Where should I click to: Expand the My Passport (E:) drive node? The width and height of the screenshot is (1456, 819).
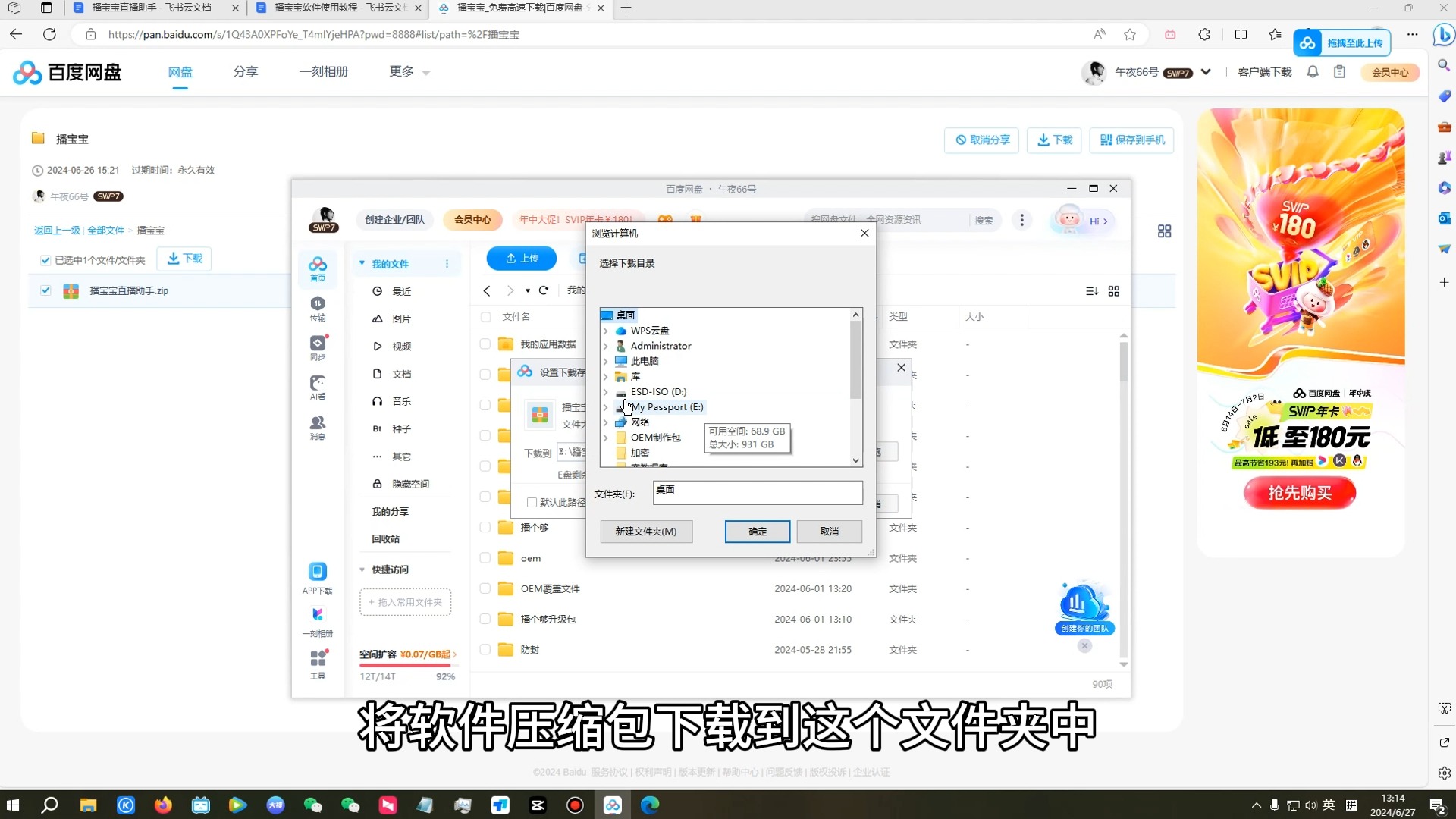point(605,407)
